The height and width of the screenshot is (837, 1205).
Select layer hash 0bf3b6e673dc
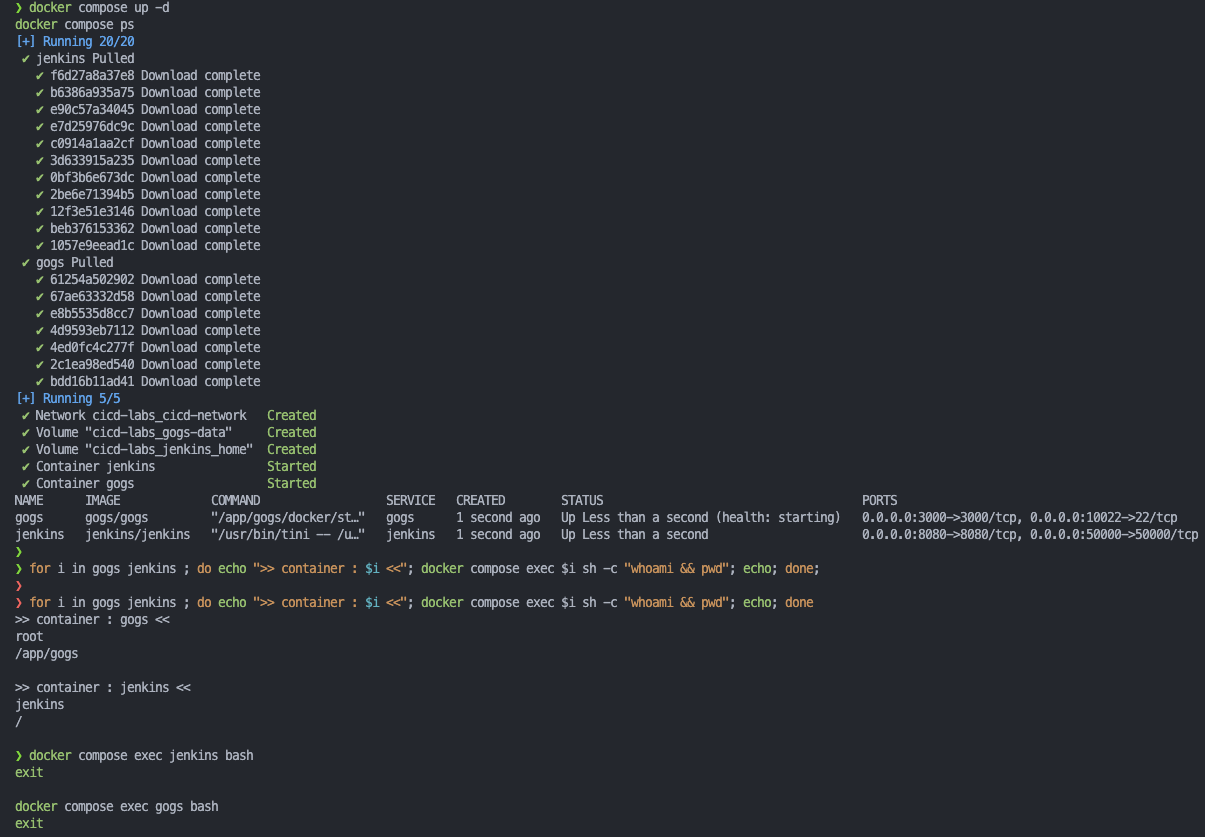coord(92,177)
